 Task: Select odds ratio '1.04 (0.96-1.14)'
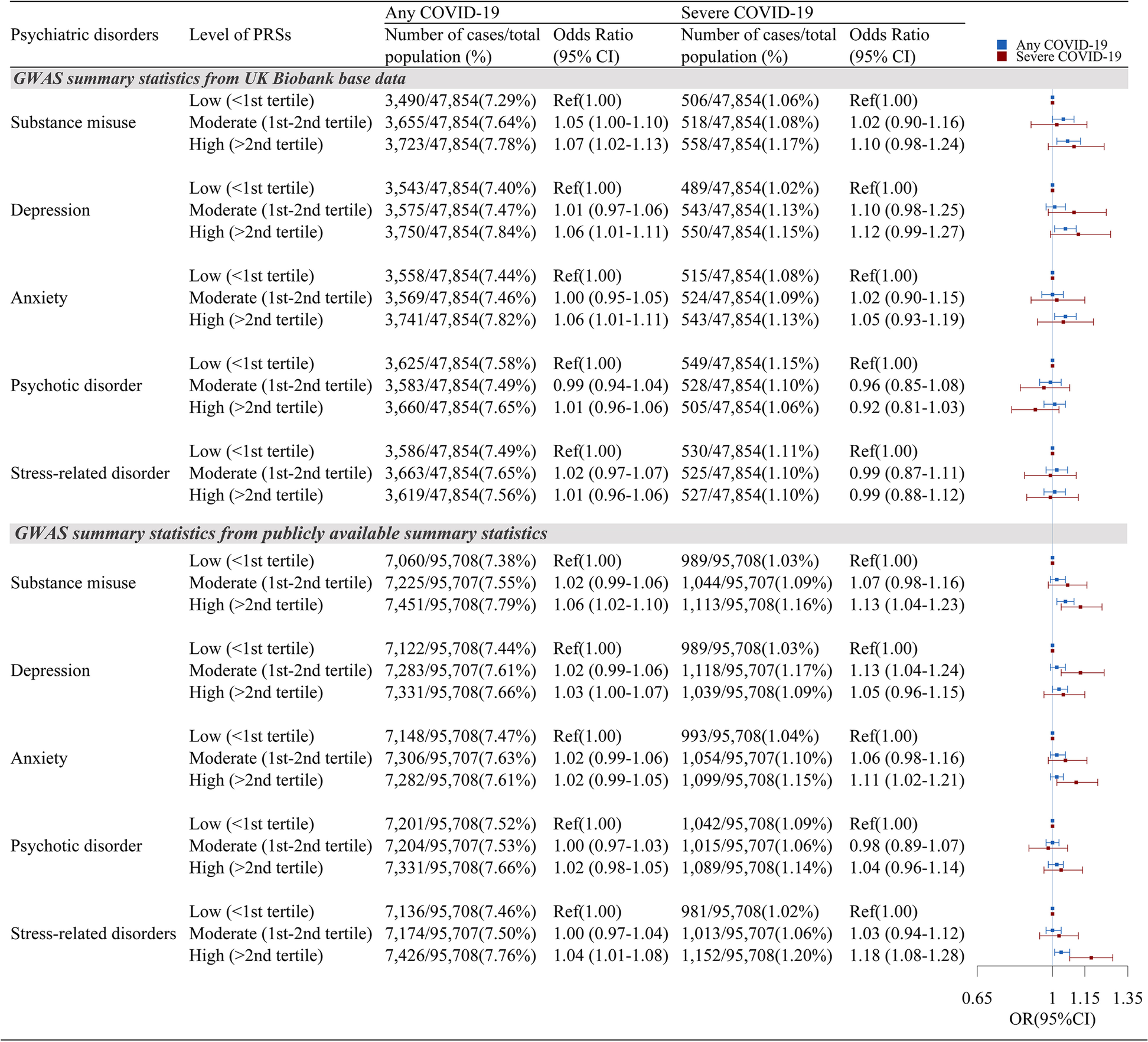pos(907,868)
